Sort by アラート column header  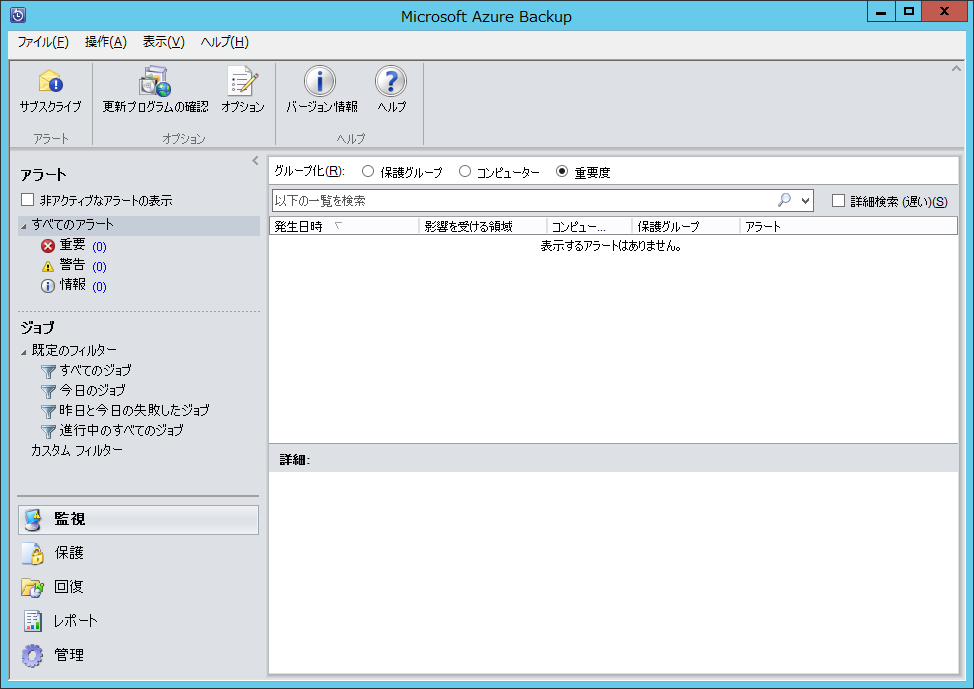pos(849,226)
